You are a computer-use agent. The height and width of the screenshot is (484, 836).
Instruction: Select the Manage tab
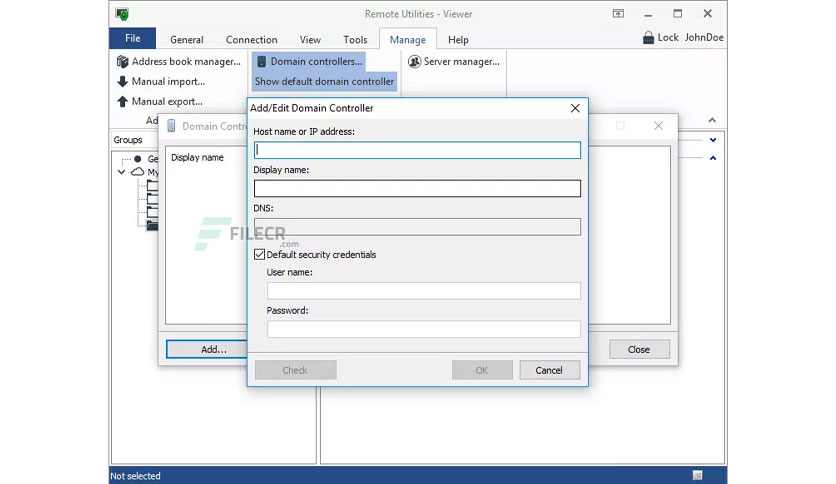click(x=408, y=39)
